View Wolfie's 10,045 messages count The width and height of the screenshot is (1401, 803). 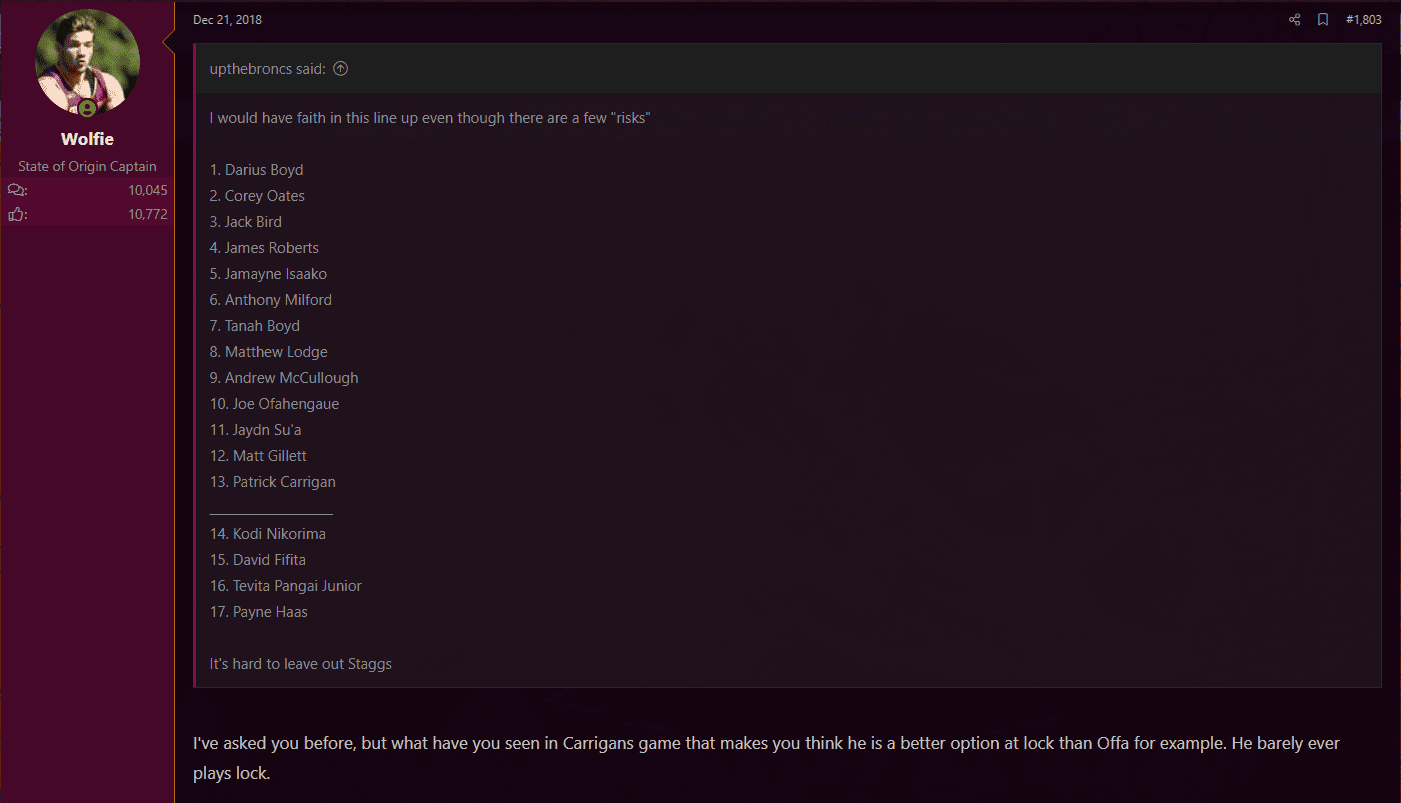coord(148,190)
